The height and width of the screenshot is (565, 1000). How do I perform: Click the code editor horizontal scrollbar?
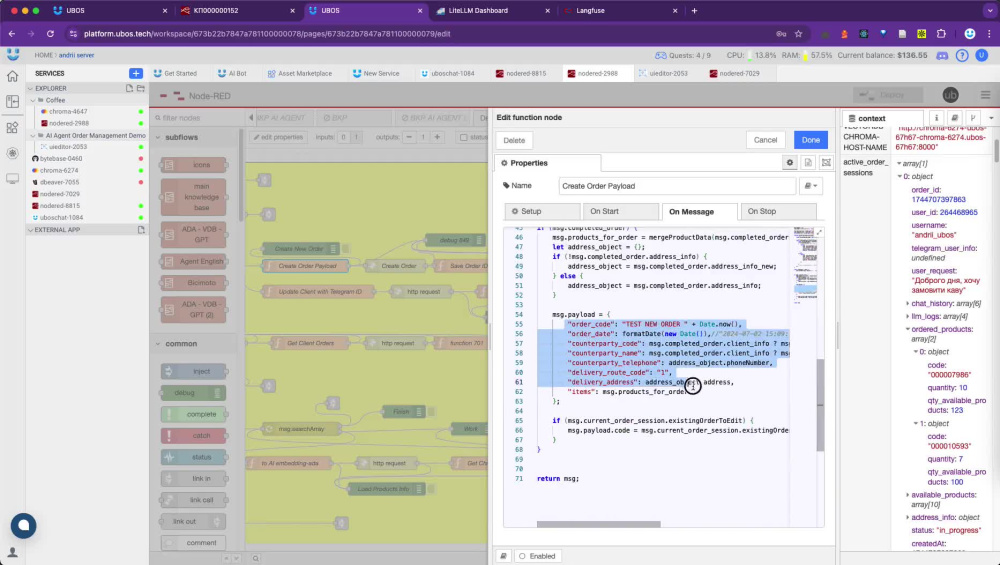[598, 524]
